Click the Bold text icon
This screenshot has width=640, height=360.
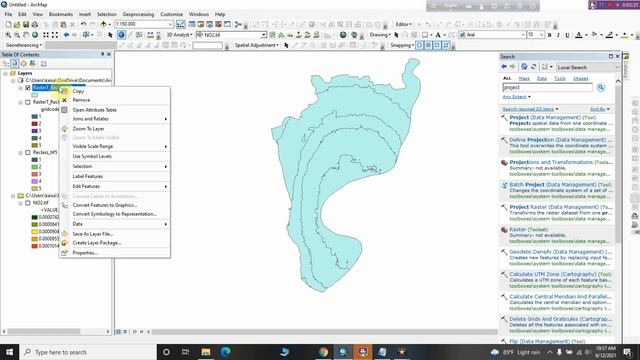(x=549, y=35)
